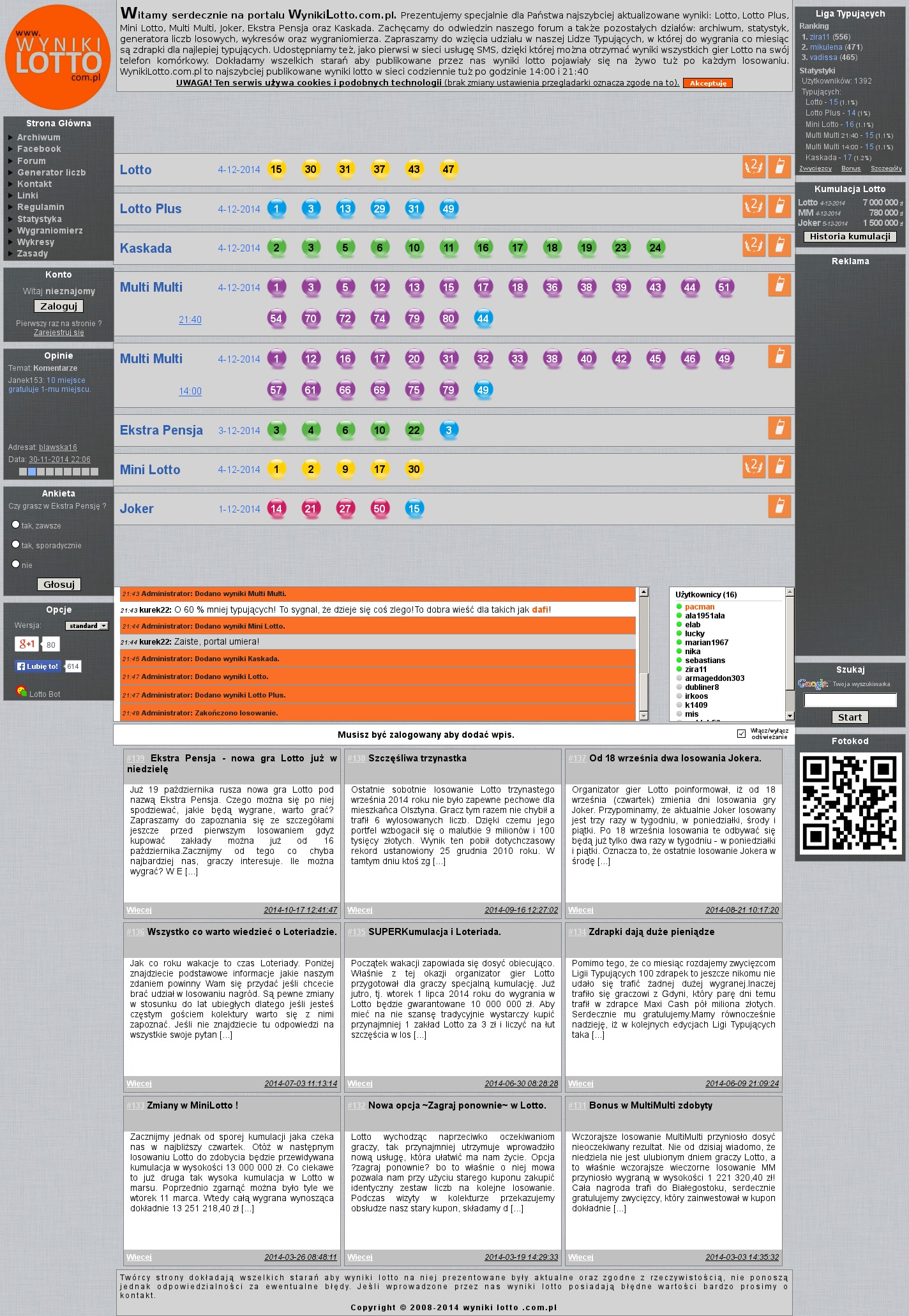Accept cookies with Akceptuję button
The image size is (909, 1316).
(708, 83)
